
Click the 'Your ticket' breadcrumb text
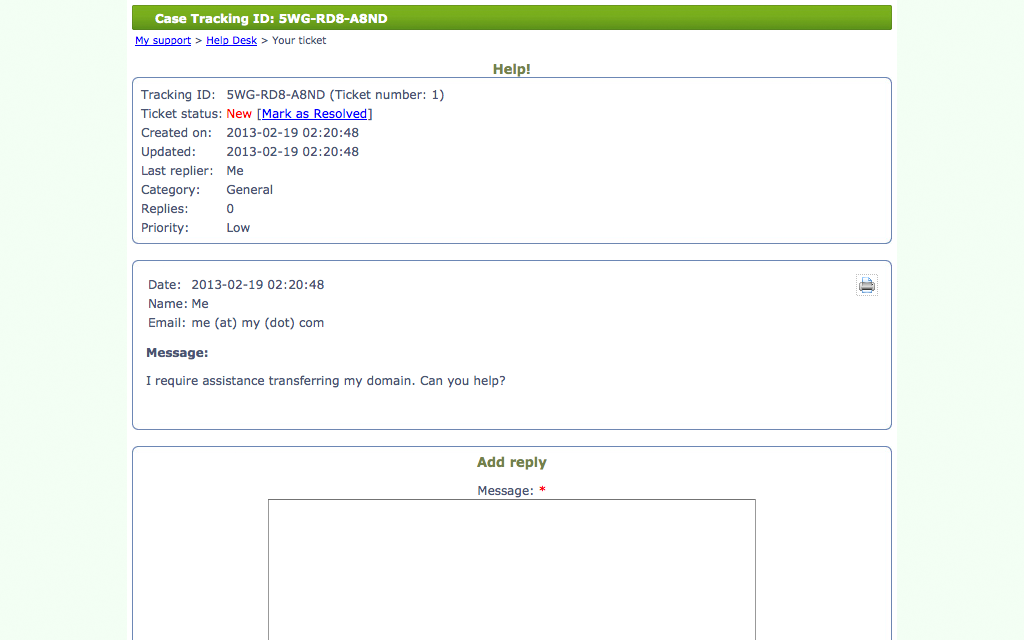coord(299,41)
